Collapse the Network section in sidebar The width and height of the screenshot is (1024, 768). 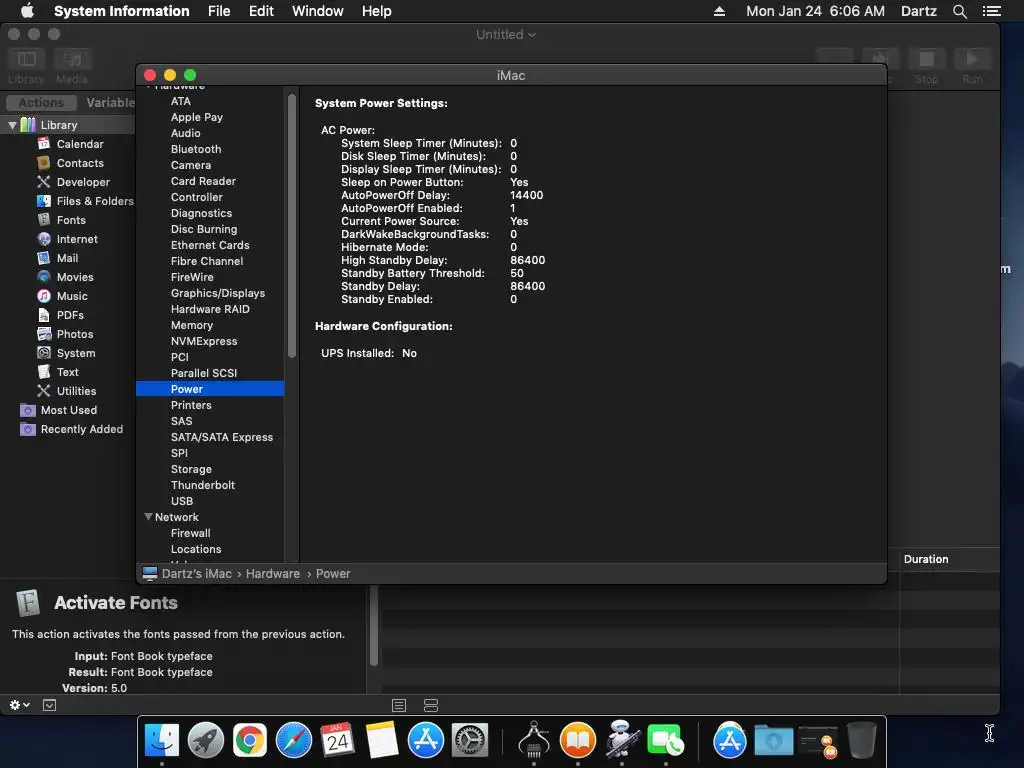click(x=148, y=517)
